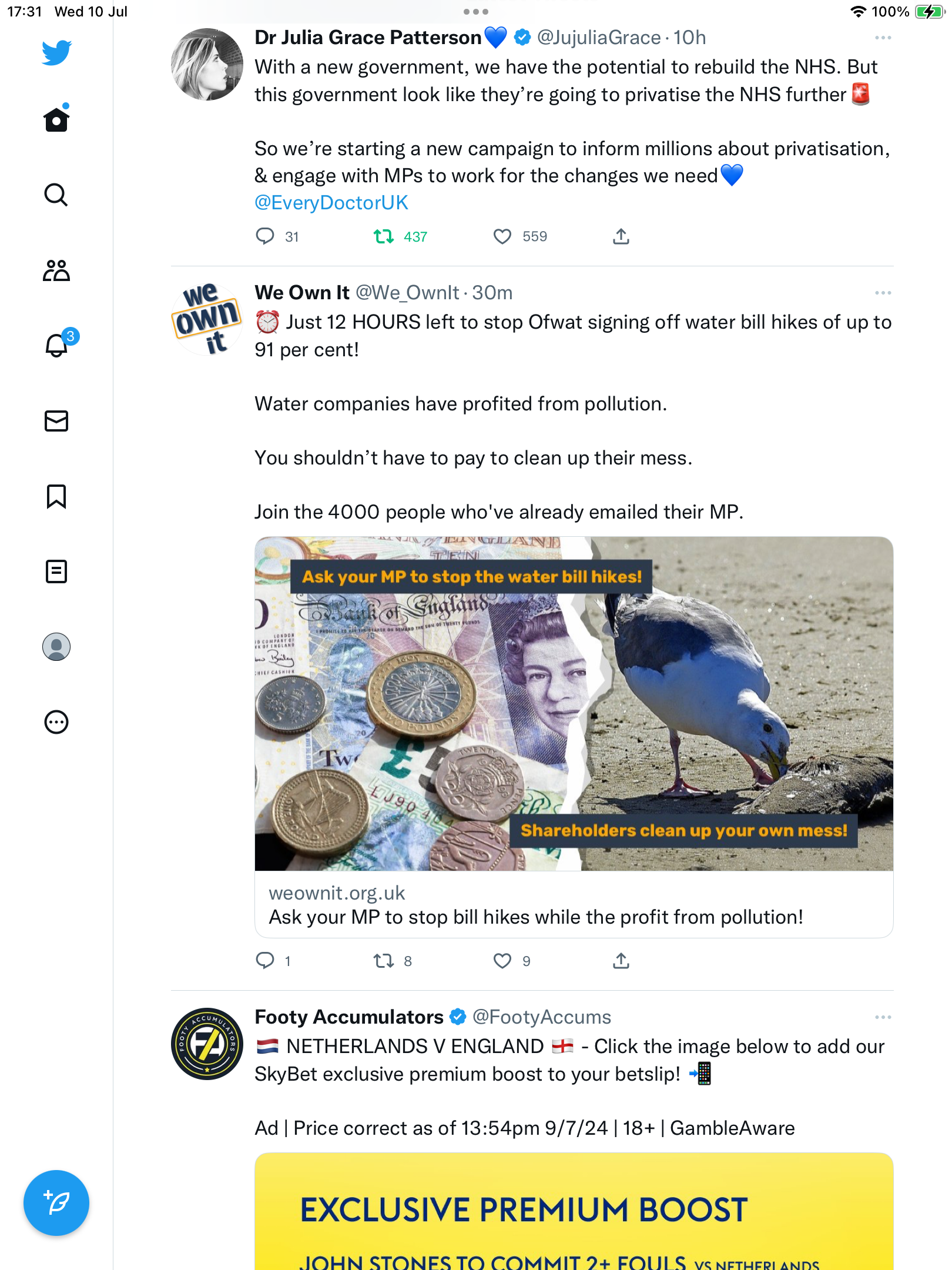
Task: Open more options on We Own It tweet
Action: pos(883,293)
